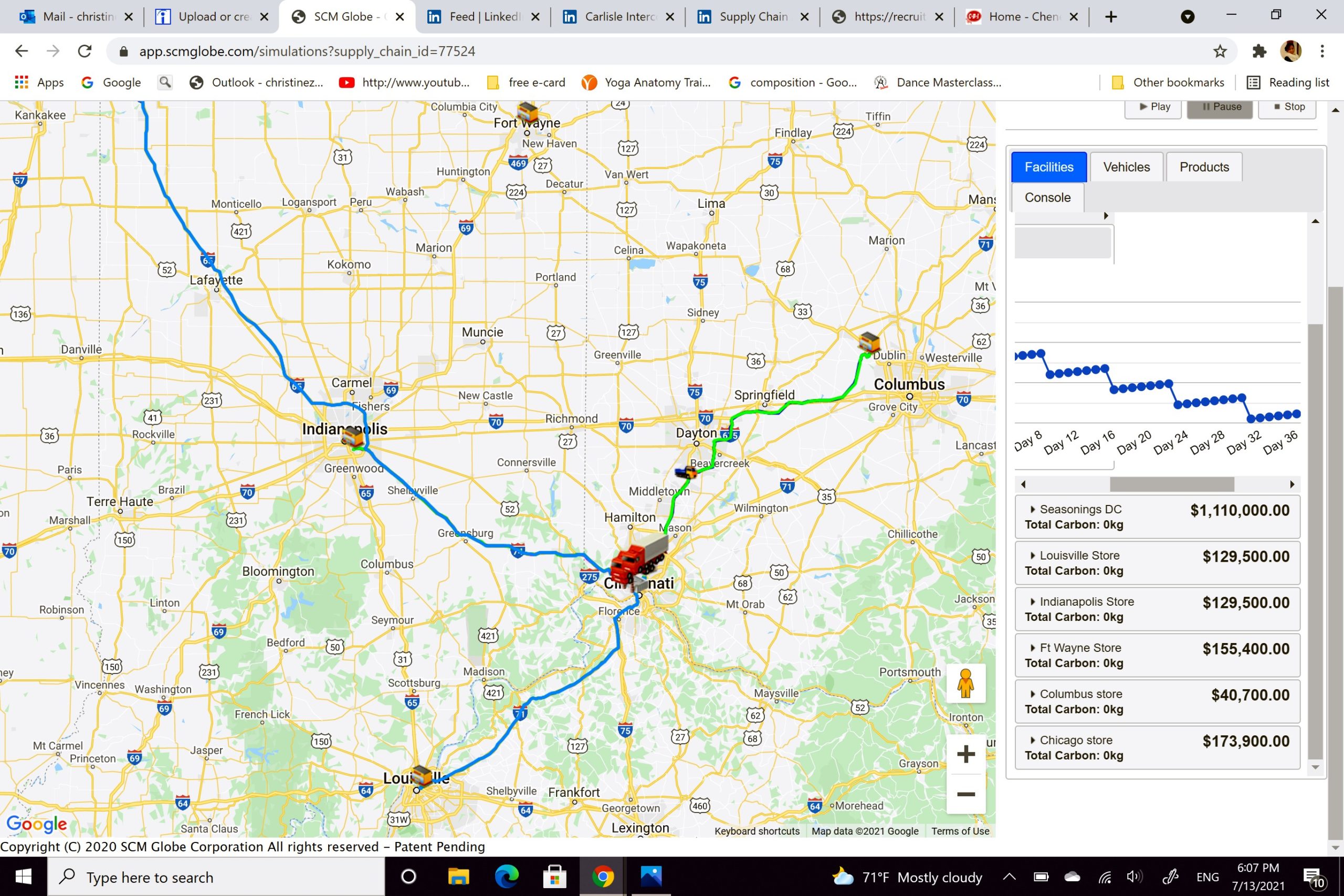Viewport: 1344px width, 896px height.
Task: Show hidden system tray icons chevron
Action: tap(1009, 877)
